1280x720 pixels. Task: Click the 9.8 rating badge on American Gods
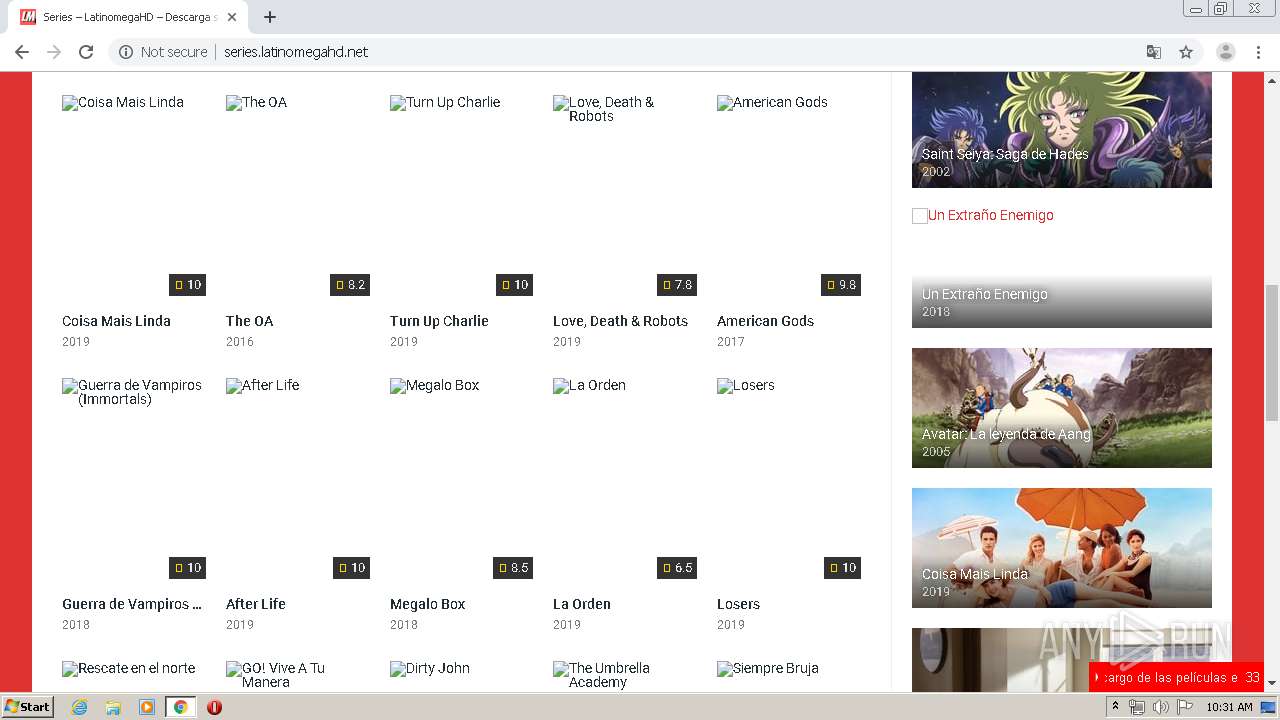842,285
